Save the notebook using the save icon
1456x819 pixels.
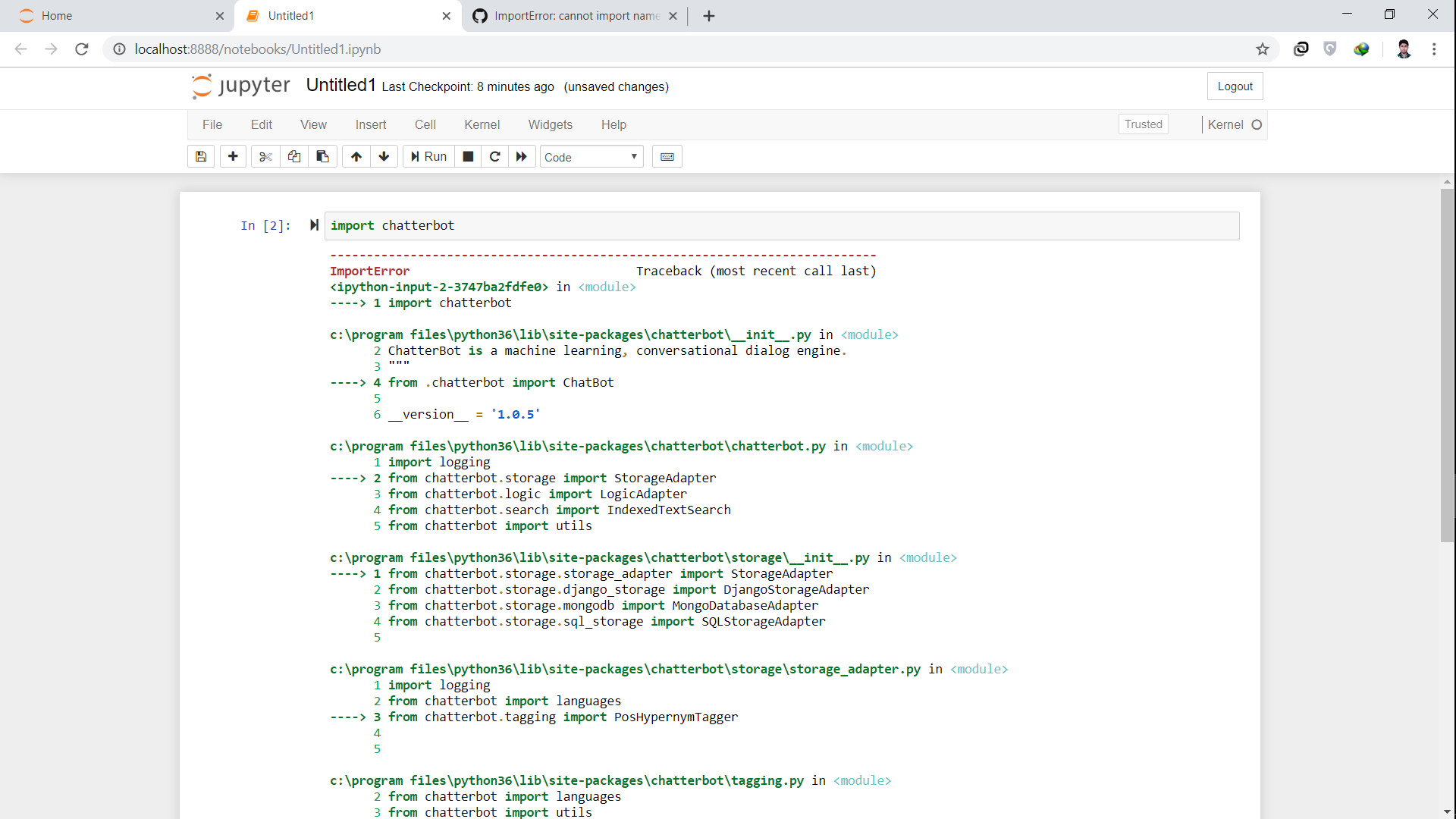pyautogui.click(x=200, y=156)
